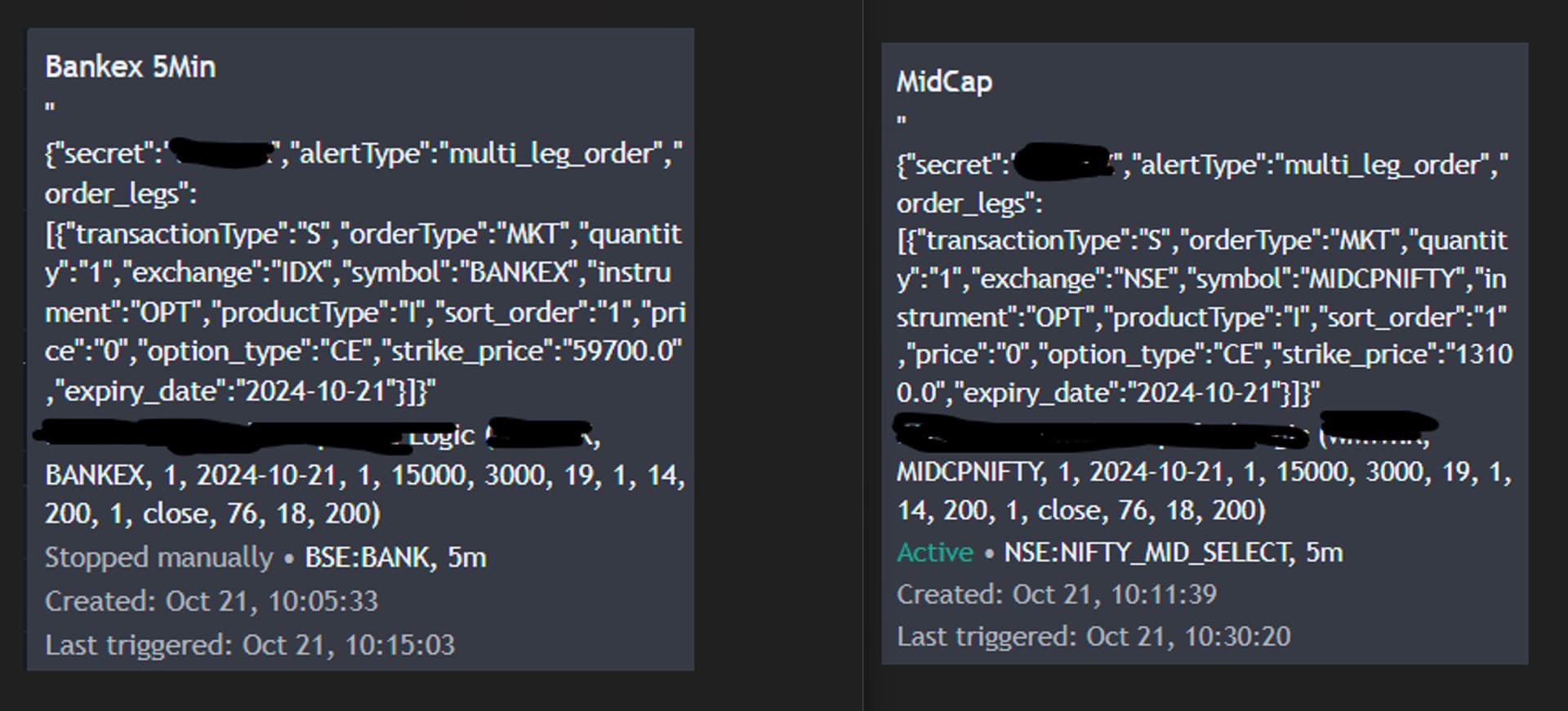Select the green Active status label

935,553
